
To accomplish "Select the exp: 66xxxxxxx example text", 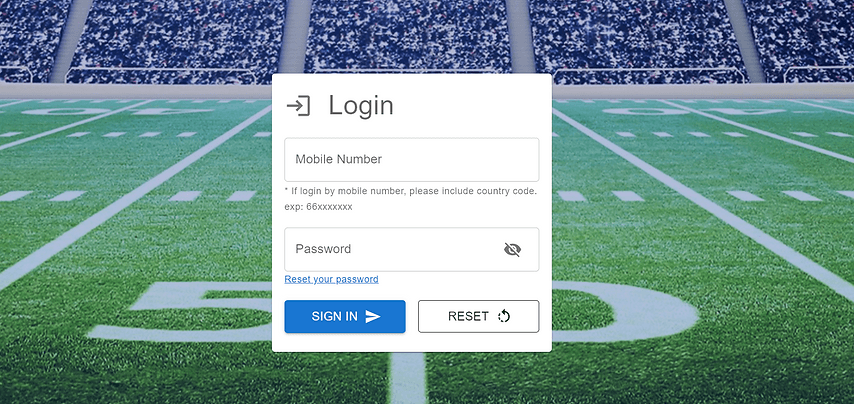I will click(x=318, y=207).
